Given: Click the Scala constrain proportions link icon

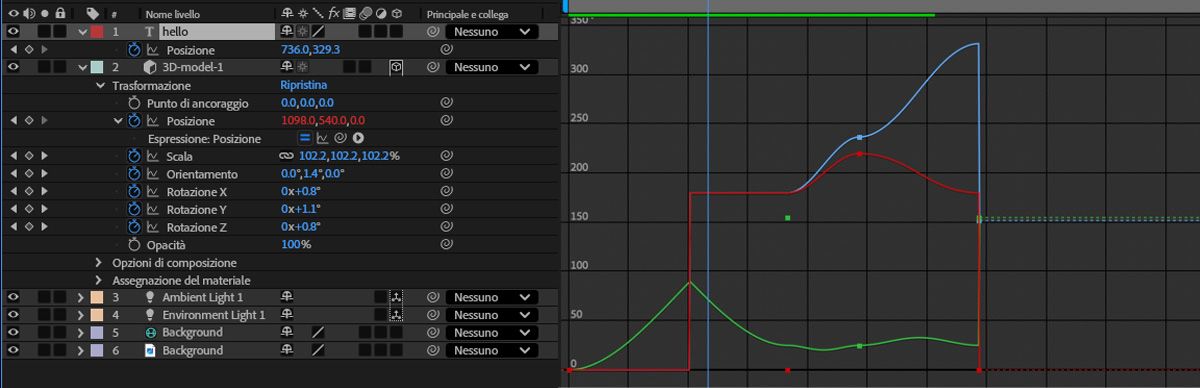Looking at the screenshot, I should coord(286,156).
